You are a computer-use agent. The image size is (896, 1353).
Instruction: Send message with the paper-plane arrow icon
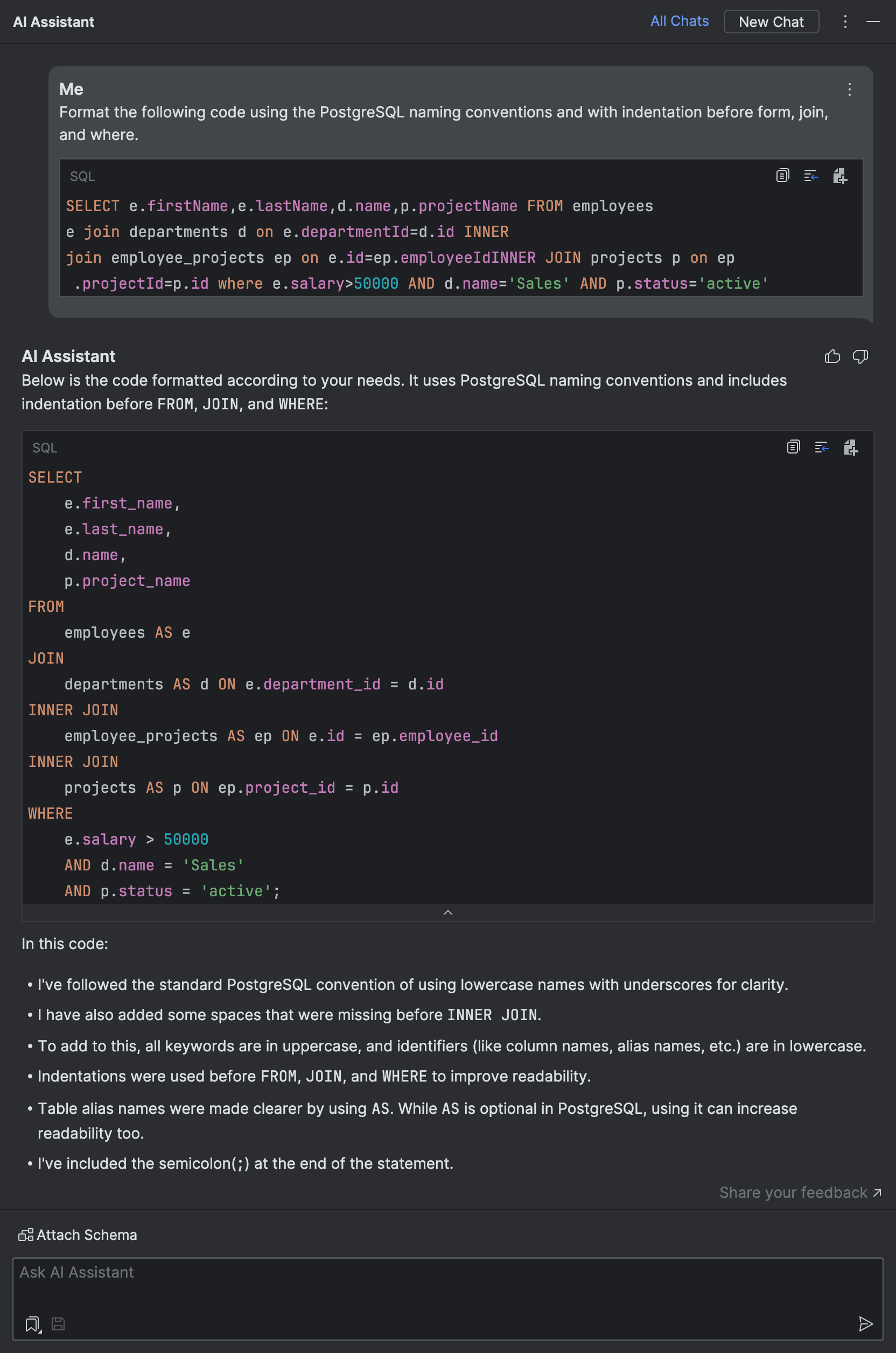tap(867, 1324)
